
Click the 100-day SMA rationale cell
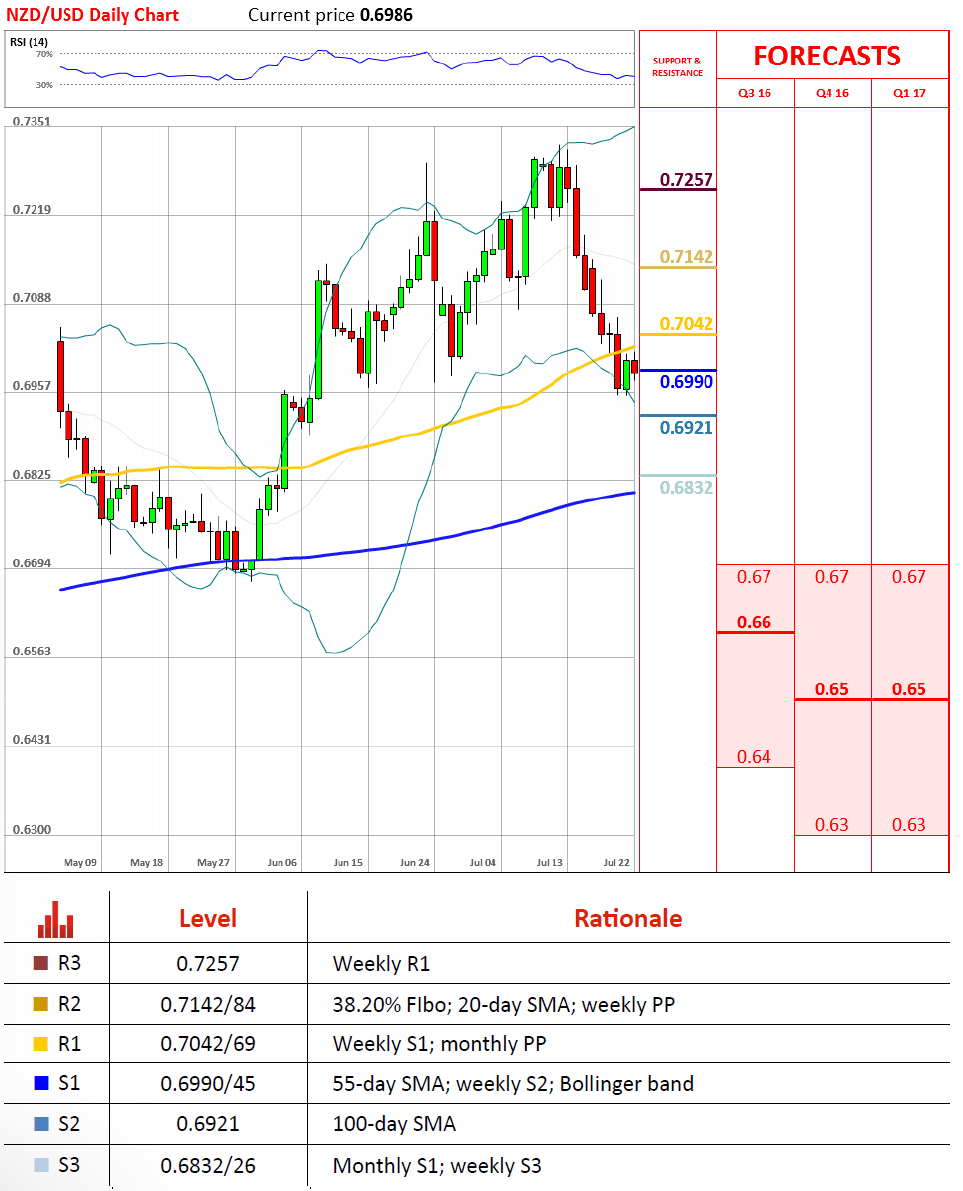pos(394,1124)
